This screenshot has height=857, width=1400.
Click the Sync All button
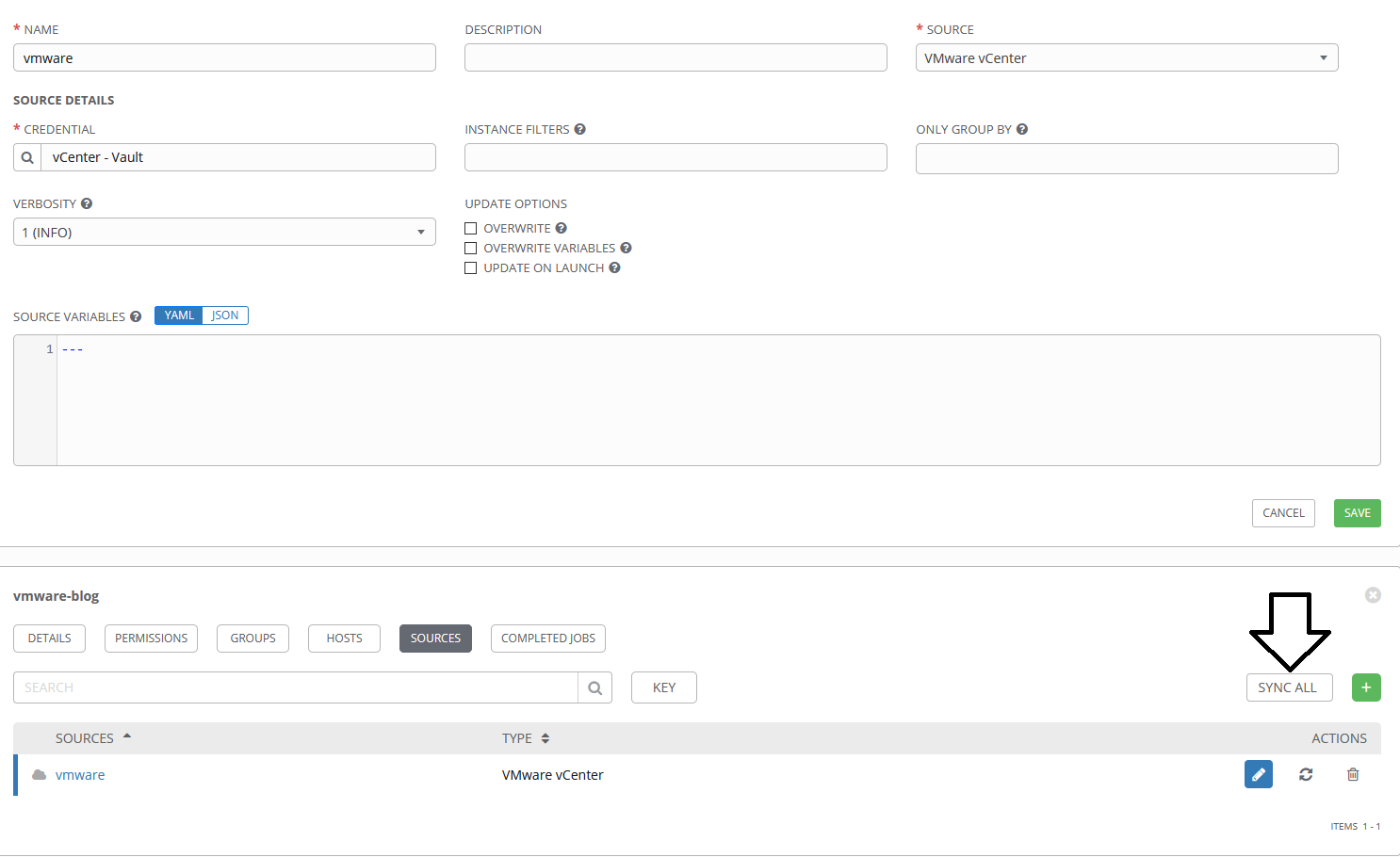coord(1290,687)
